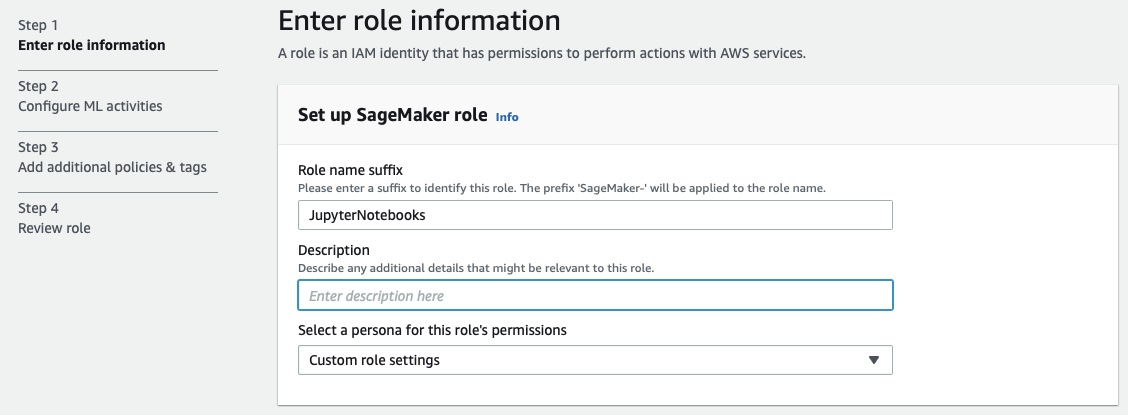Click the 'A role is an IAM identity' subtitle
This screenshot has height=415, width=1128.
[x=541, y=52]
